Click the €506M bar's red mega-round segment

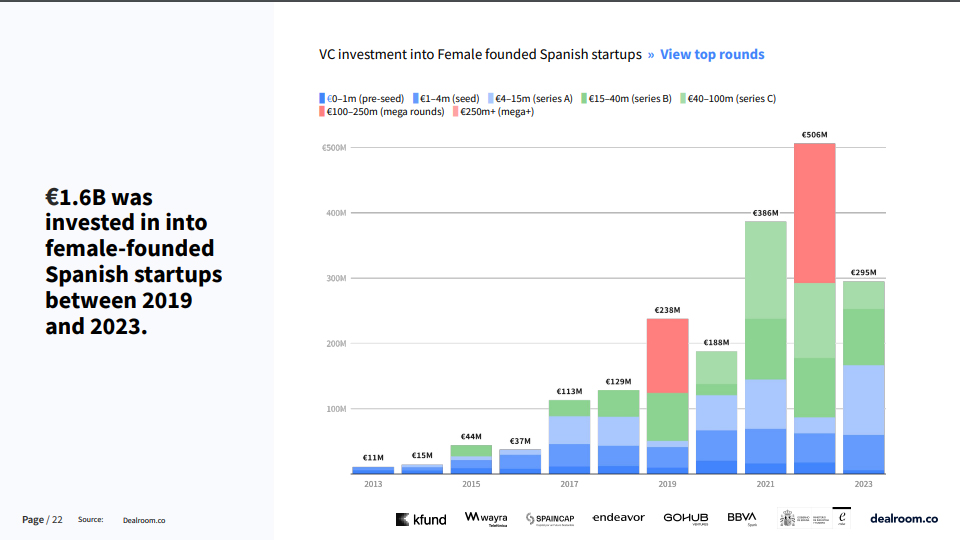[x=814, y=213]
